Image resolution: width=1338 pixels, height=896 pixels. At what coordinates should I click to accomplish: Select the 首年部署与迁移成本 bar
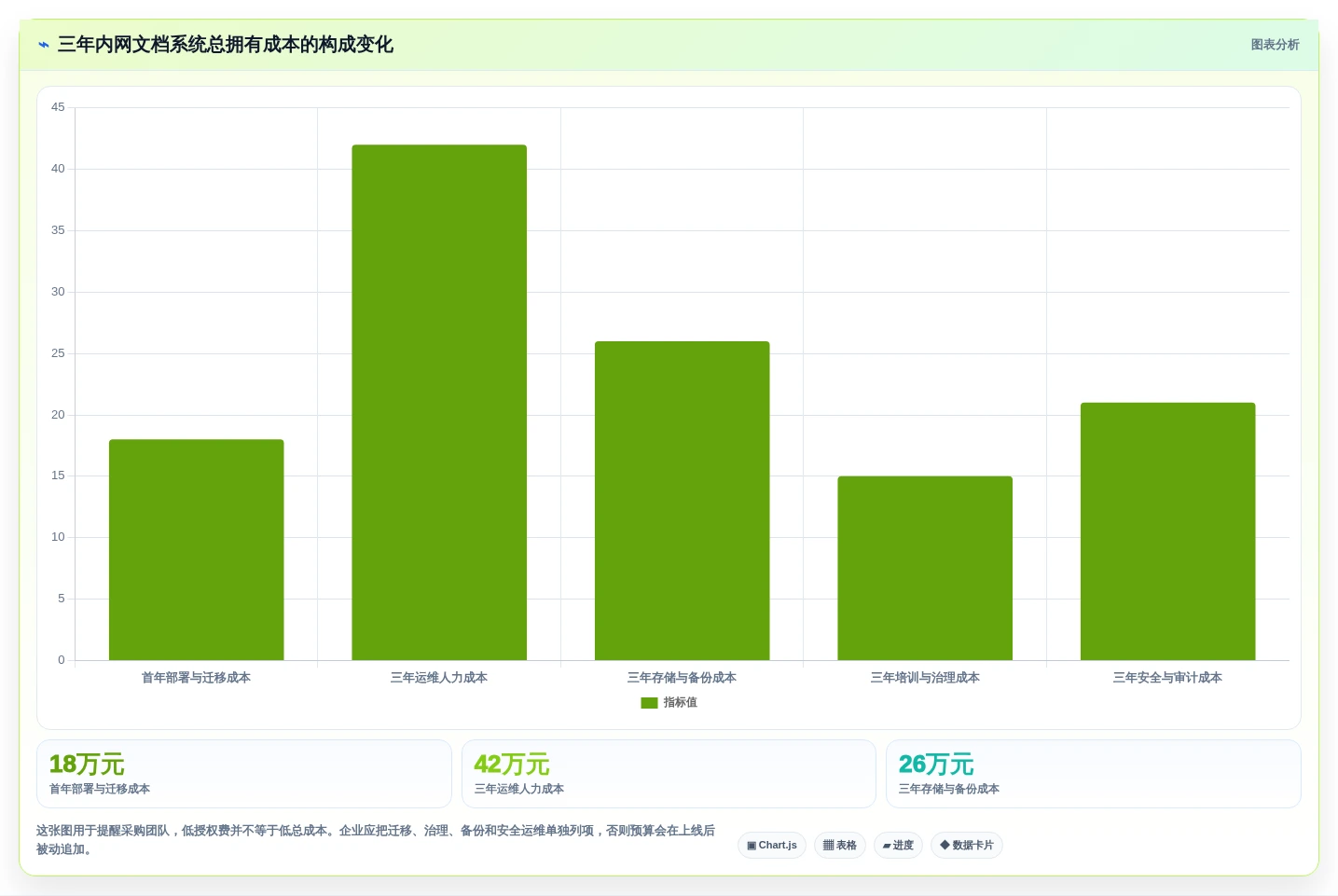(197, 550)
